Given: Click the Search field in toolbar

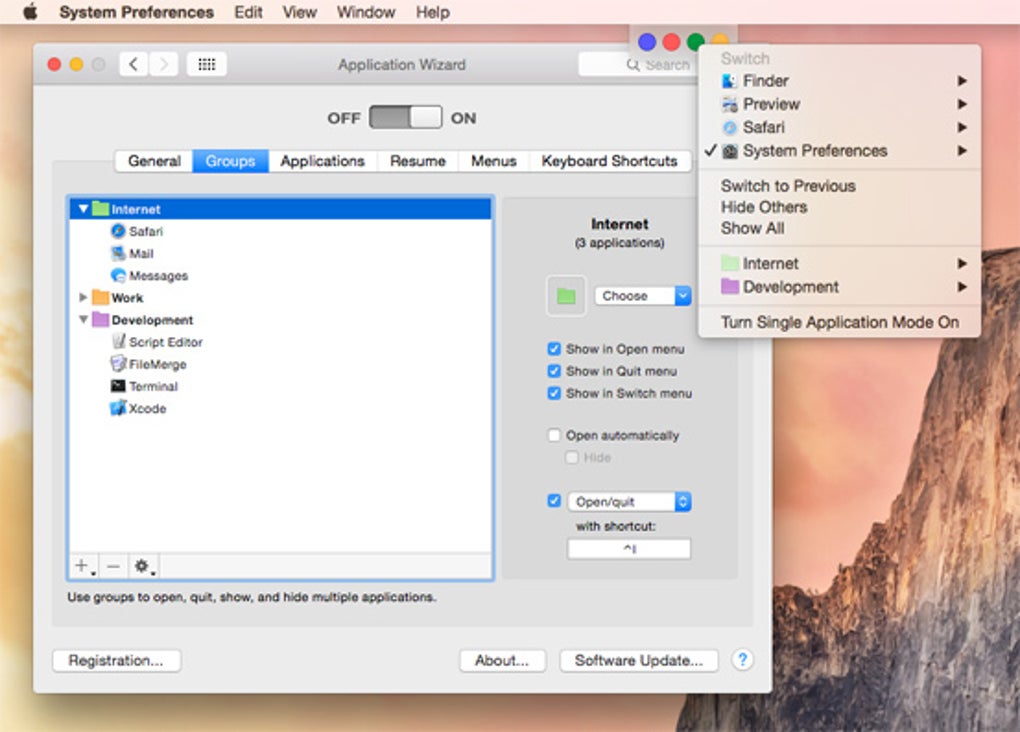Looking at the screenshot, I should (x=638, y=64).
